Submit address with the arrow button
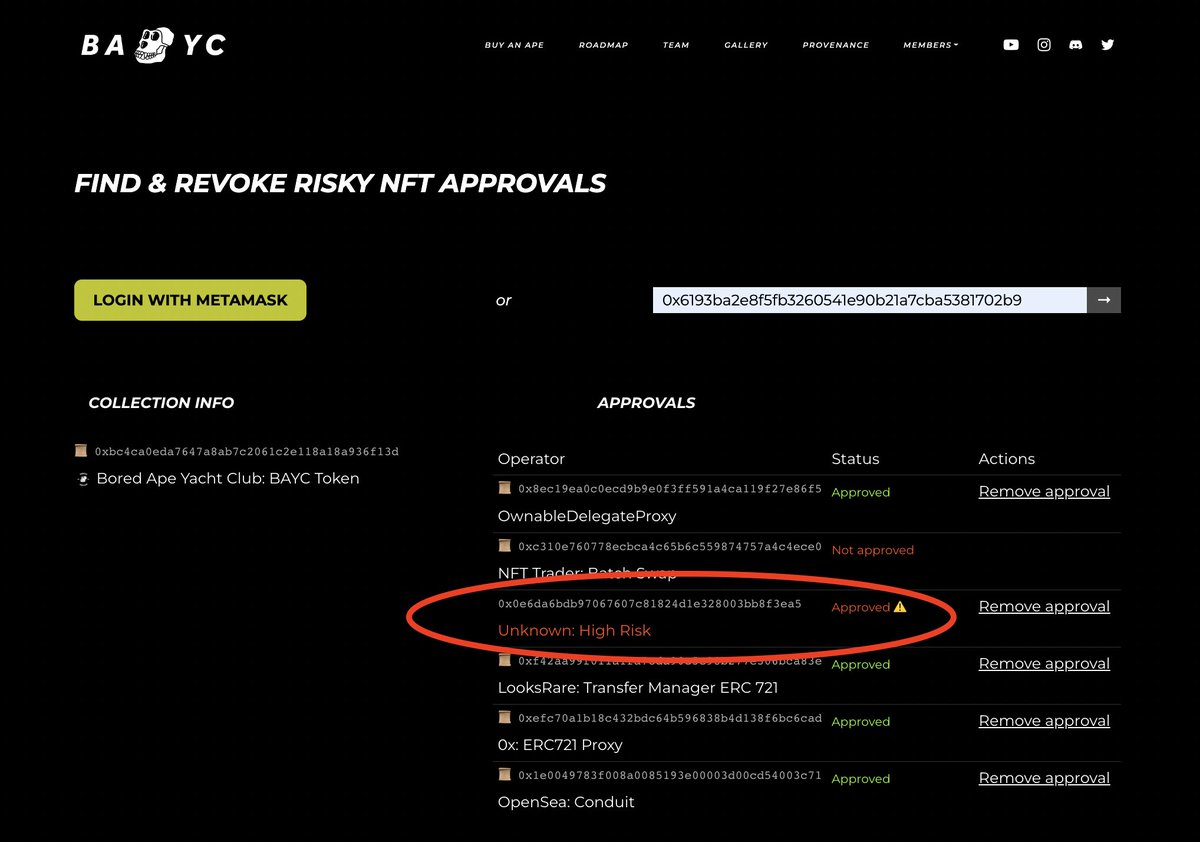This screenshot has height=842, width=1200. tap(1104, 300)
